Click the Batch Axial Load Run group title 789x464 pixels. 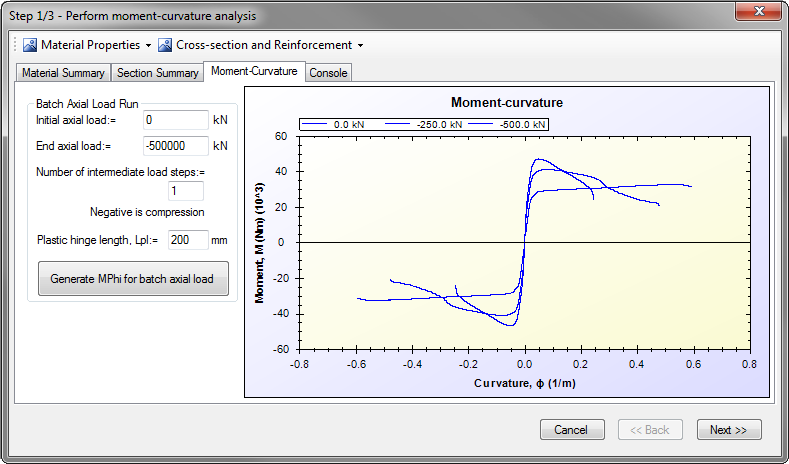[87, 104]
